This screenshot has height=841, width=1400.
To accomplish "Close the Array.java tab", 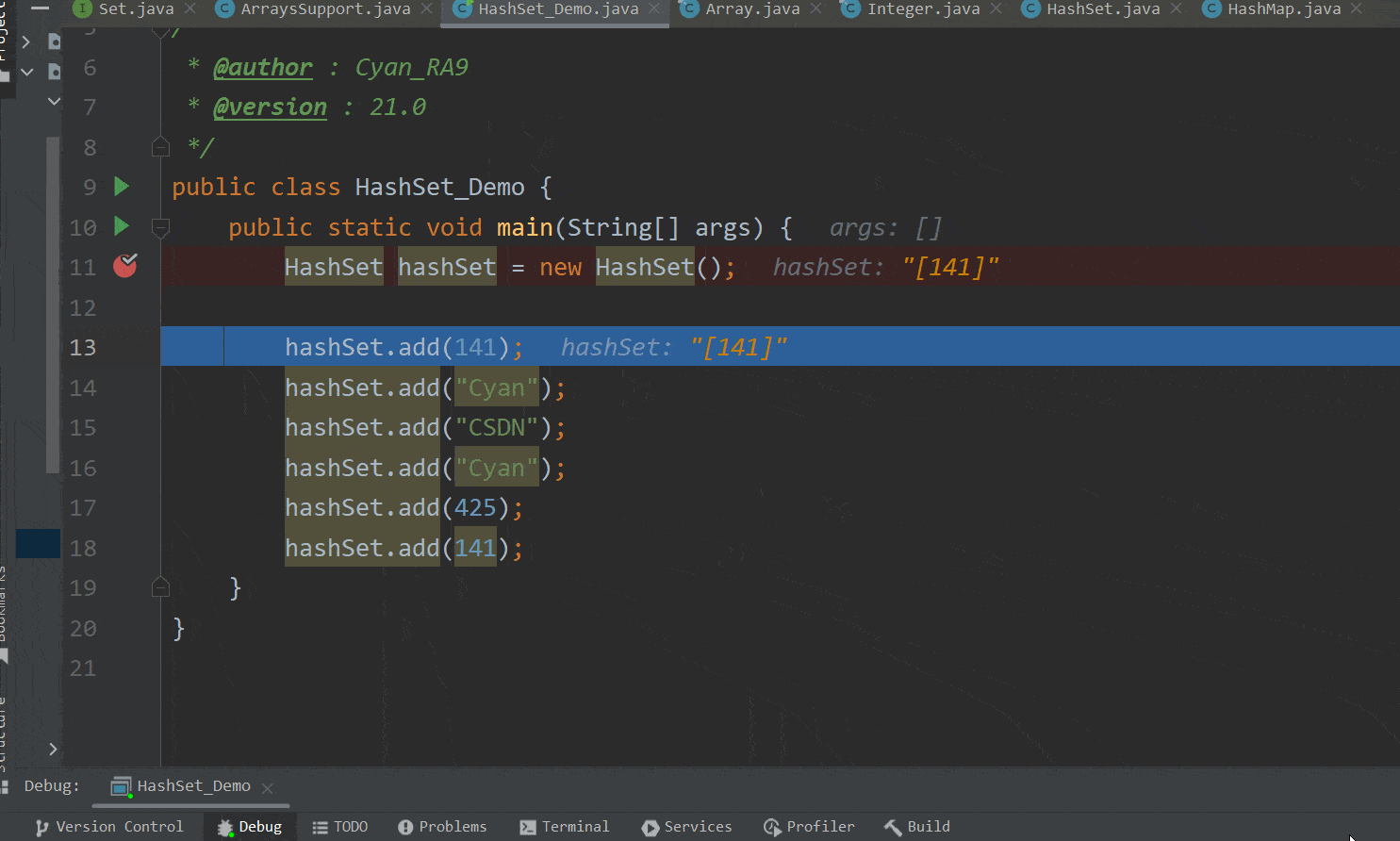I will 816,9.
